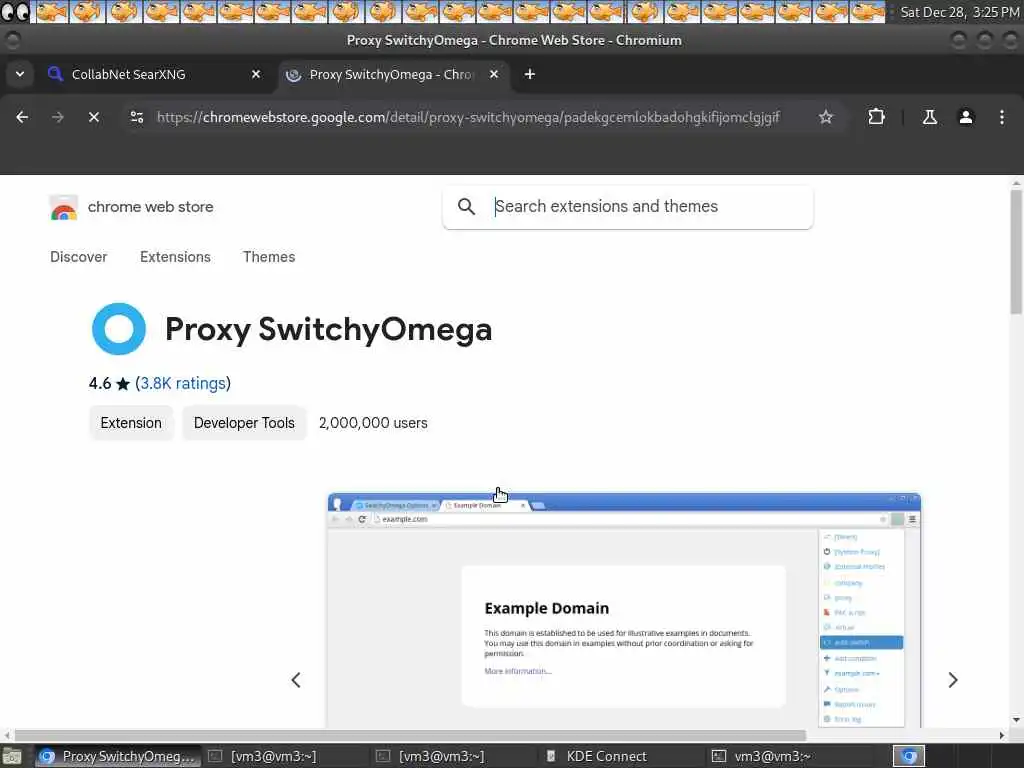Close the CollabNet SearXNG tab
The image size is (1024, 768).
[256, 74]
